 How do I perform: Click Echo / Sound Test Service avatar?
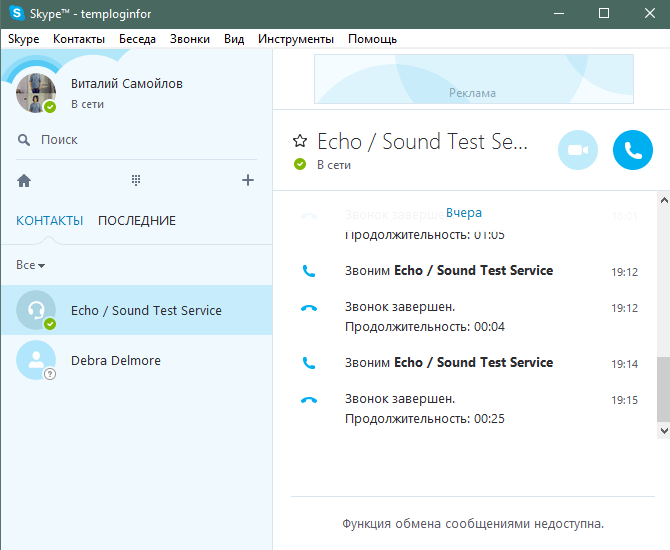(36, 310)
